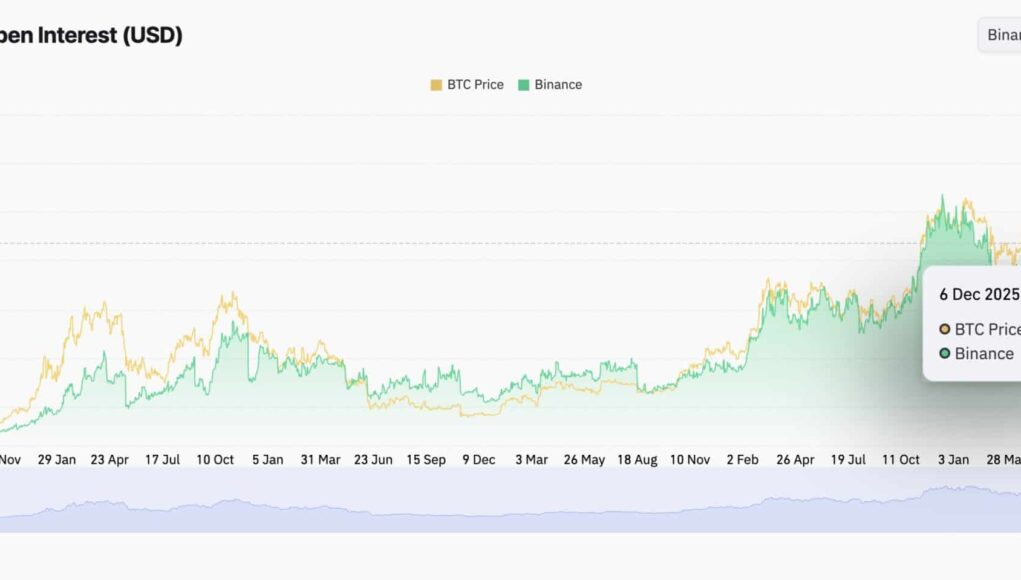Select the 10 Oct x-axis label
Viewport: 1021px width, 580px height.
click(215, 460)
